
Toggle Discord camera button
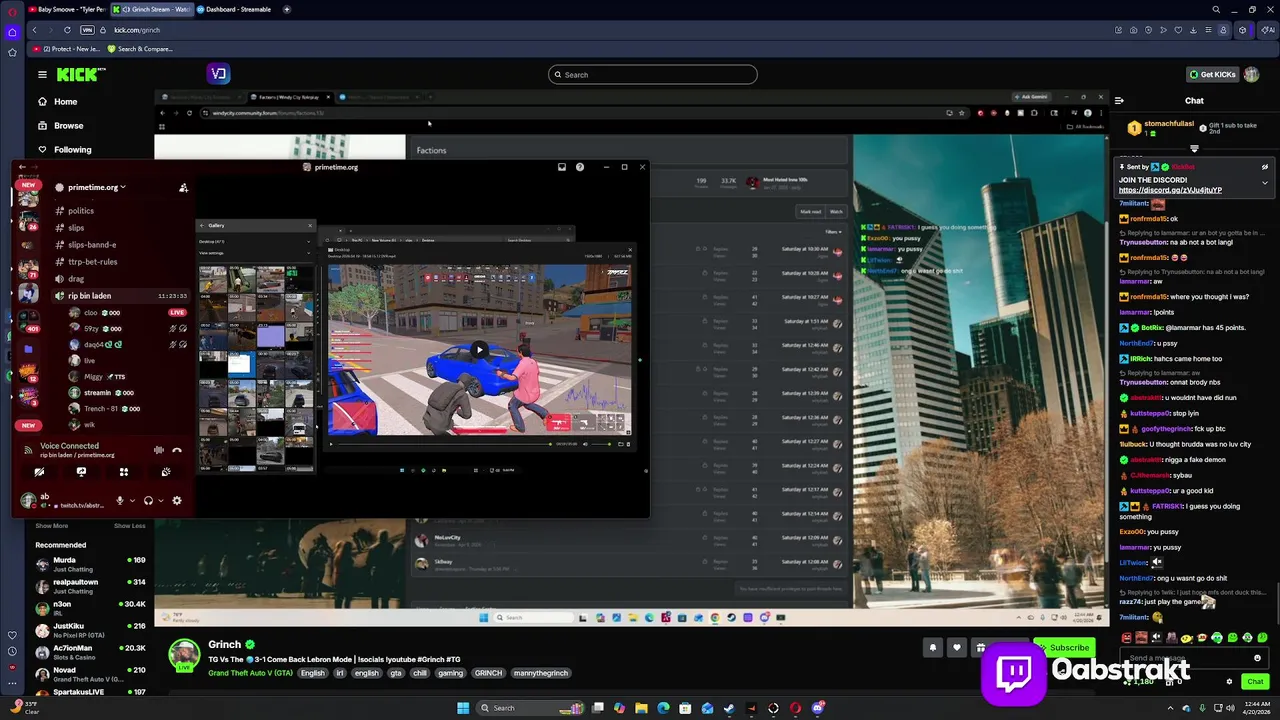point(39,472)
